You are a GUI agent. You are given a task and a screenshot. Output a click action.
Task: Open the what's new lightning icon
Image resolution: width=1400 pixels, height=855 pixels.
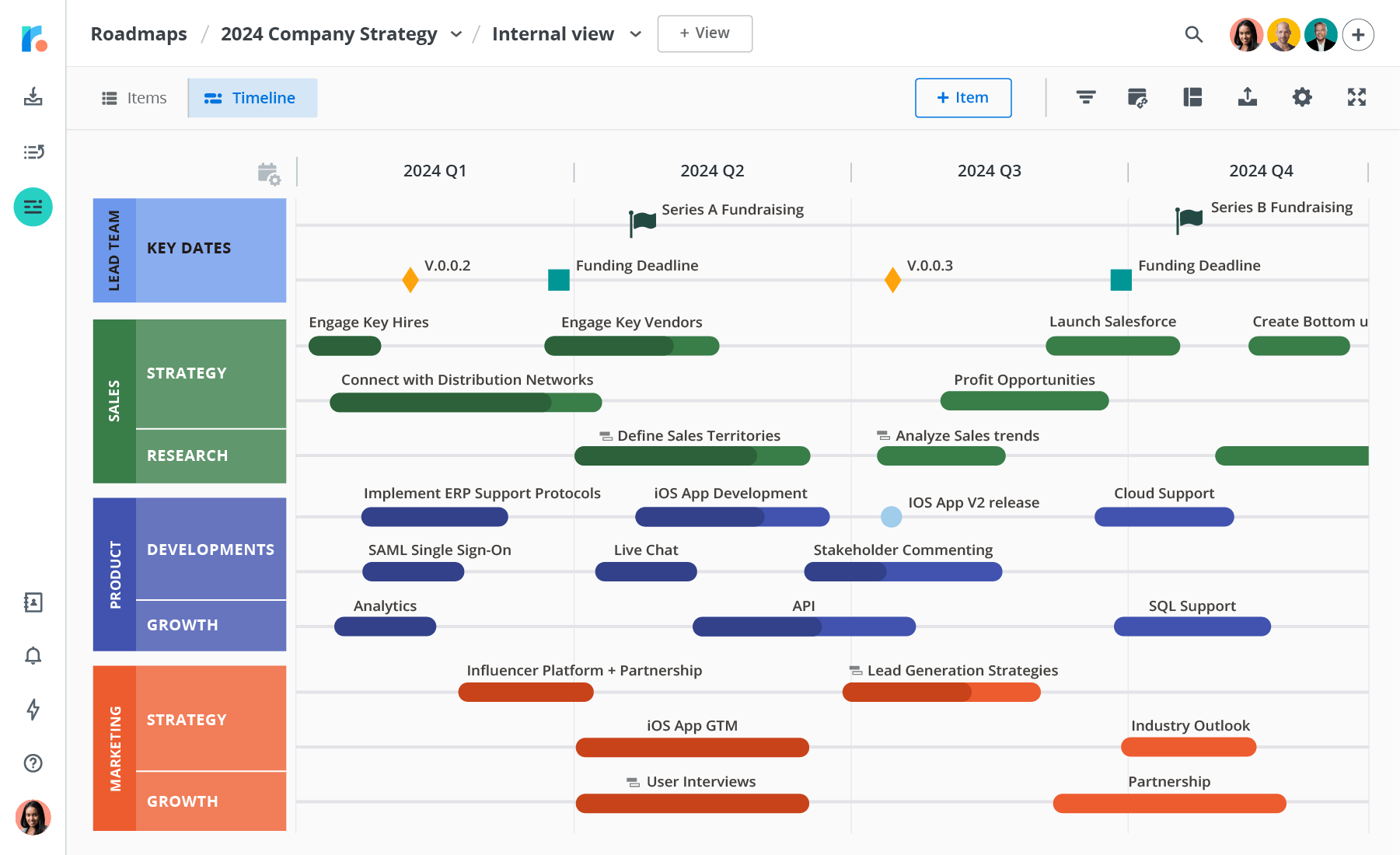(x=33, y=710)
